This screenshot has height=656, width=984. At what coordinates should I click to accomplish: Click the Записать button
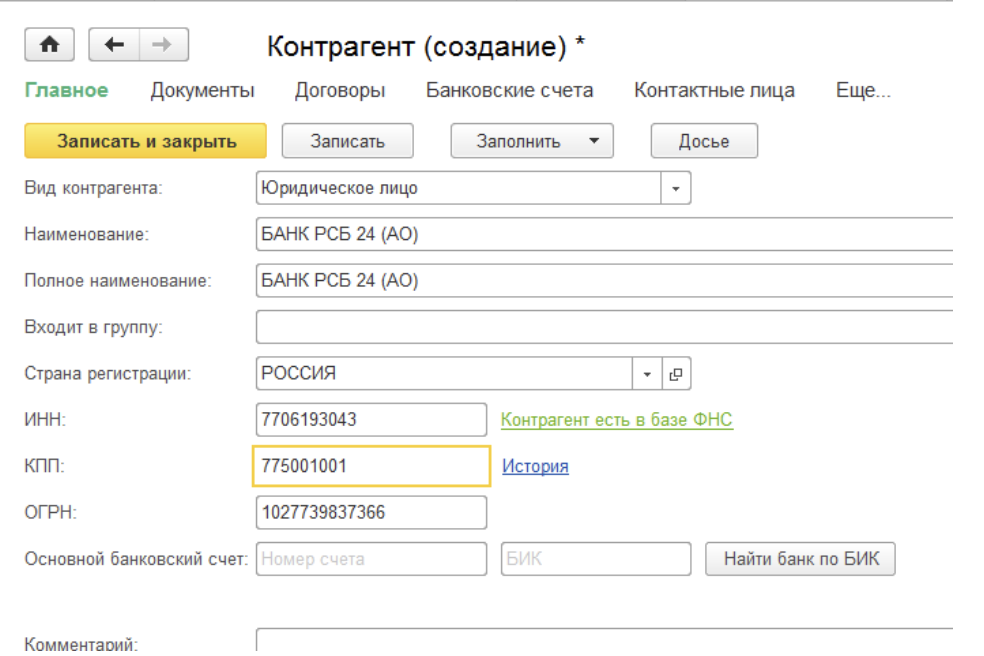tap(347, 142)
